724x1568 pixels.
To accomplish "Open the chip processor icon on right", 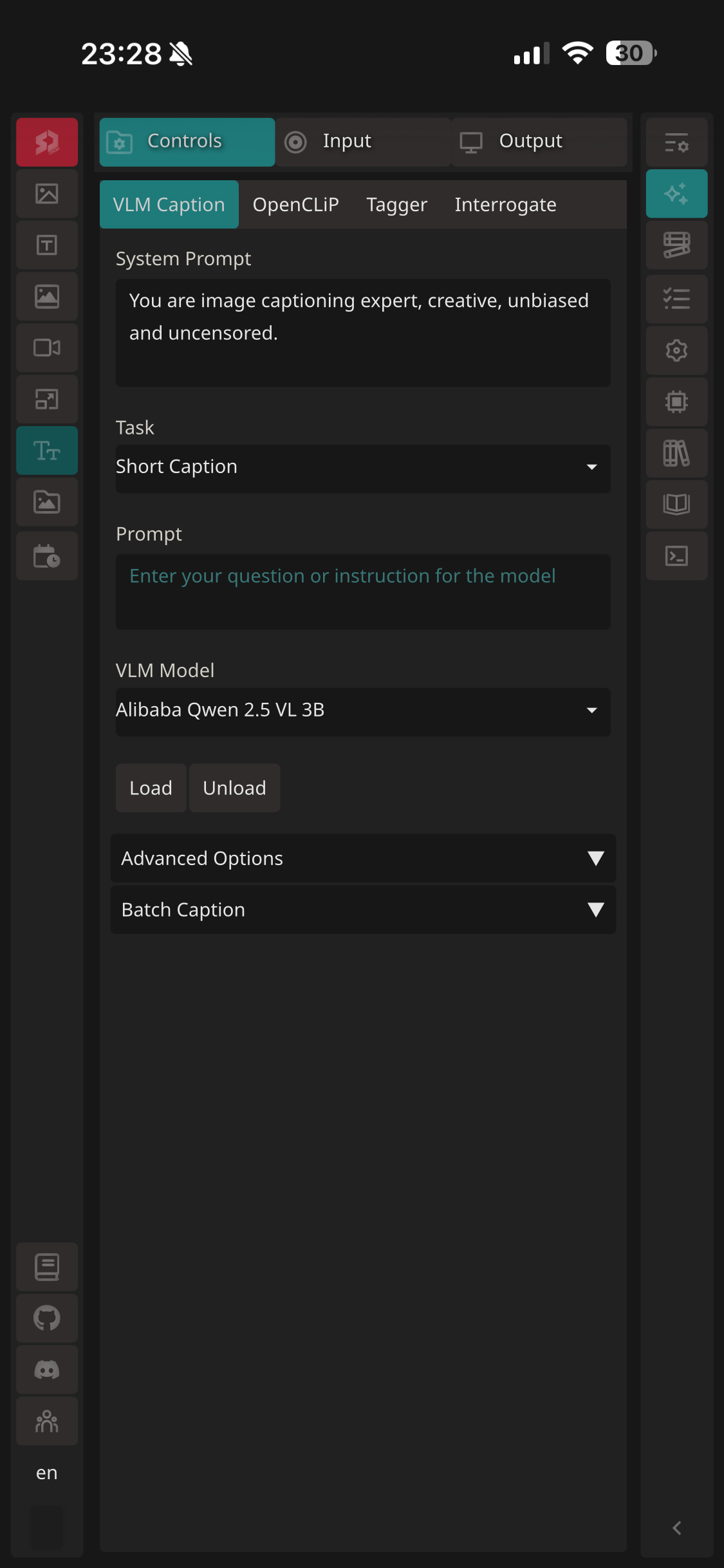I will (x=676, y=402).
